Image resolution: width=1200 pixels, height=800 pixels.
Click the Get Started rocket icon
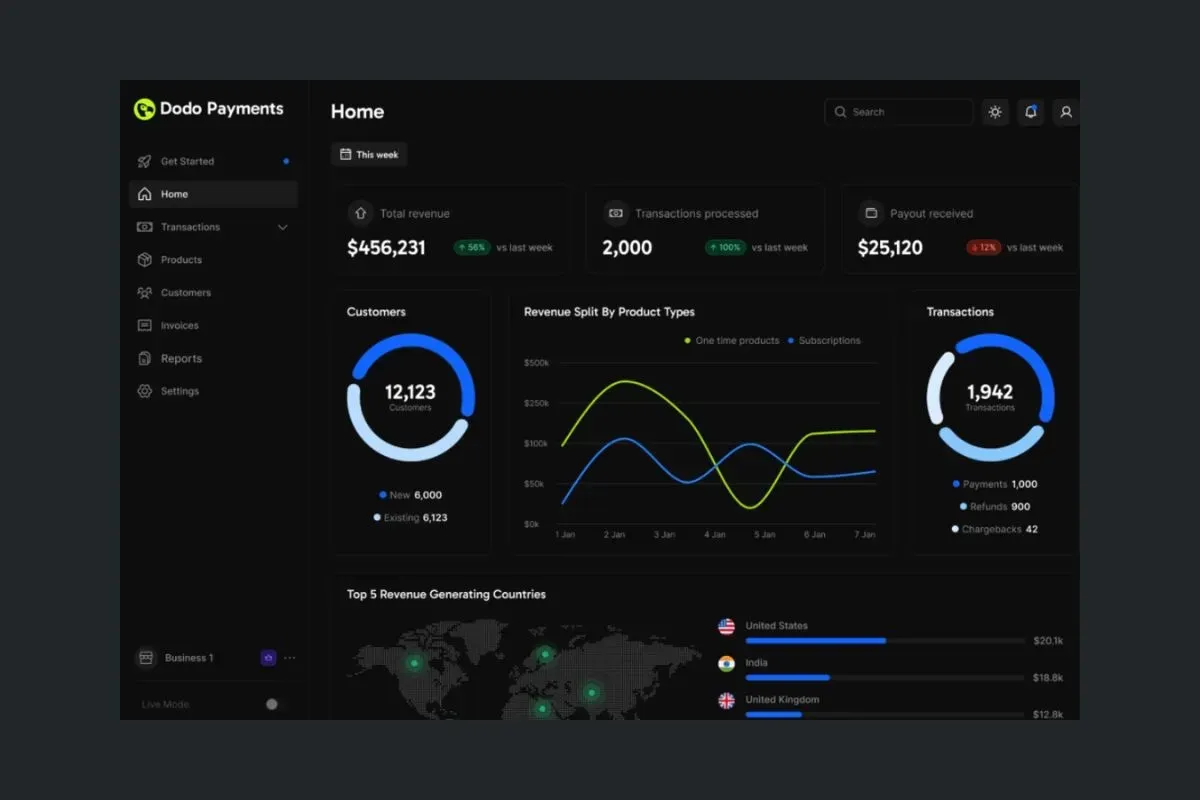(144, 161)
